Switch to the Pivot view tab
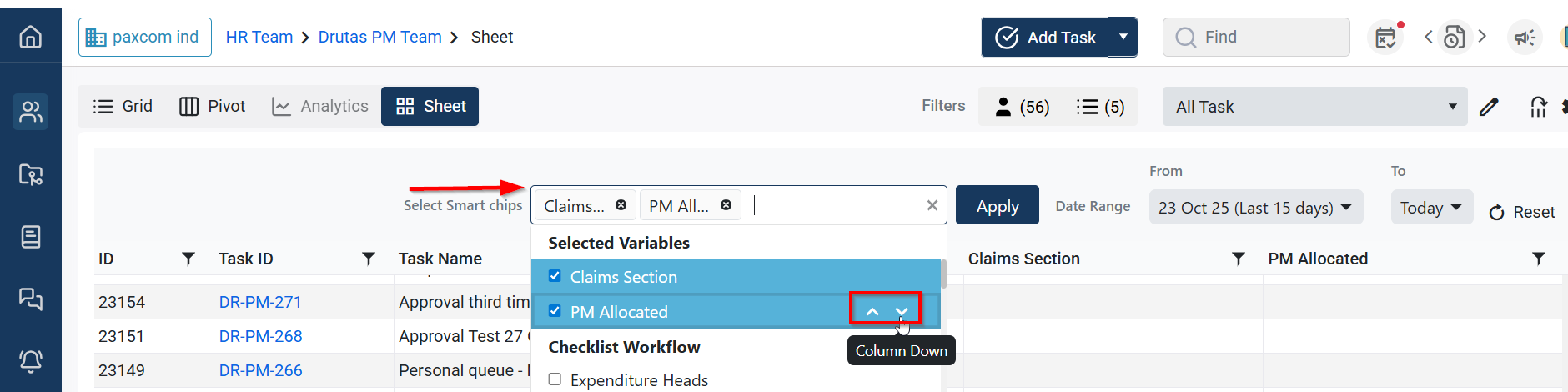 point(213,106)
